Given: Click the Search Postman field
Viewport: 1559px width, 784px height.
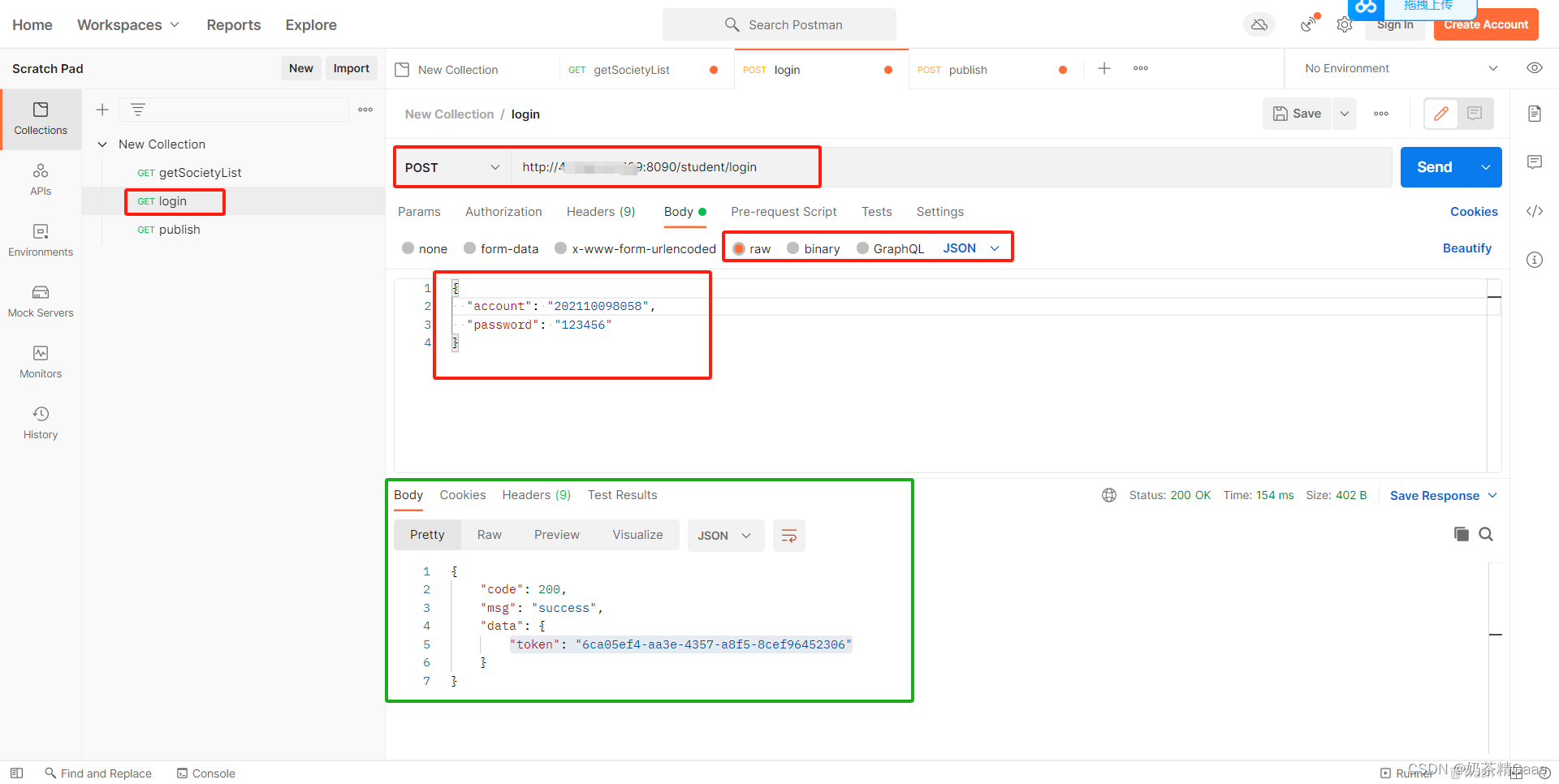Looking at the screenshot, I should (x=779, y=24).
